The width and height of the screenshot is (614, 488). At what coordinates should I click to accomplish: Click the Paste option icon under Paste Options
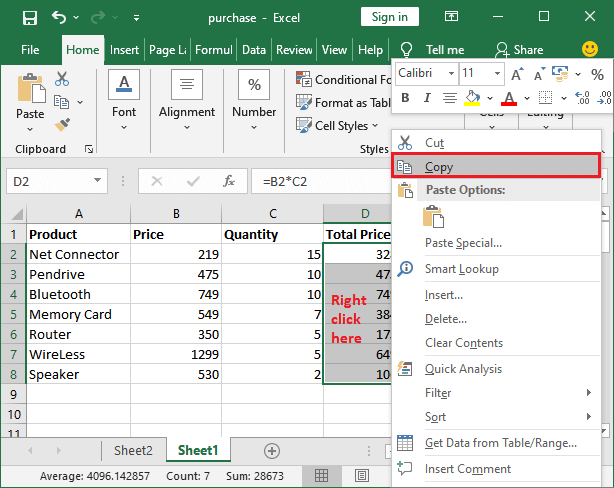[433, 216]
